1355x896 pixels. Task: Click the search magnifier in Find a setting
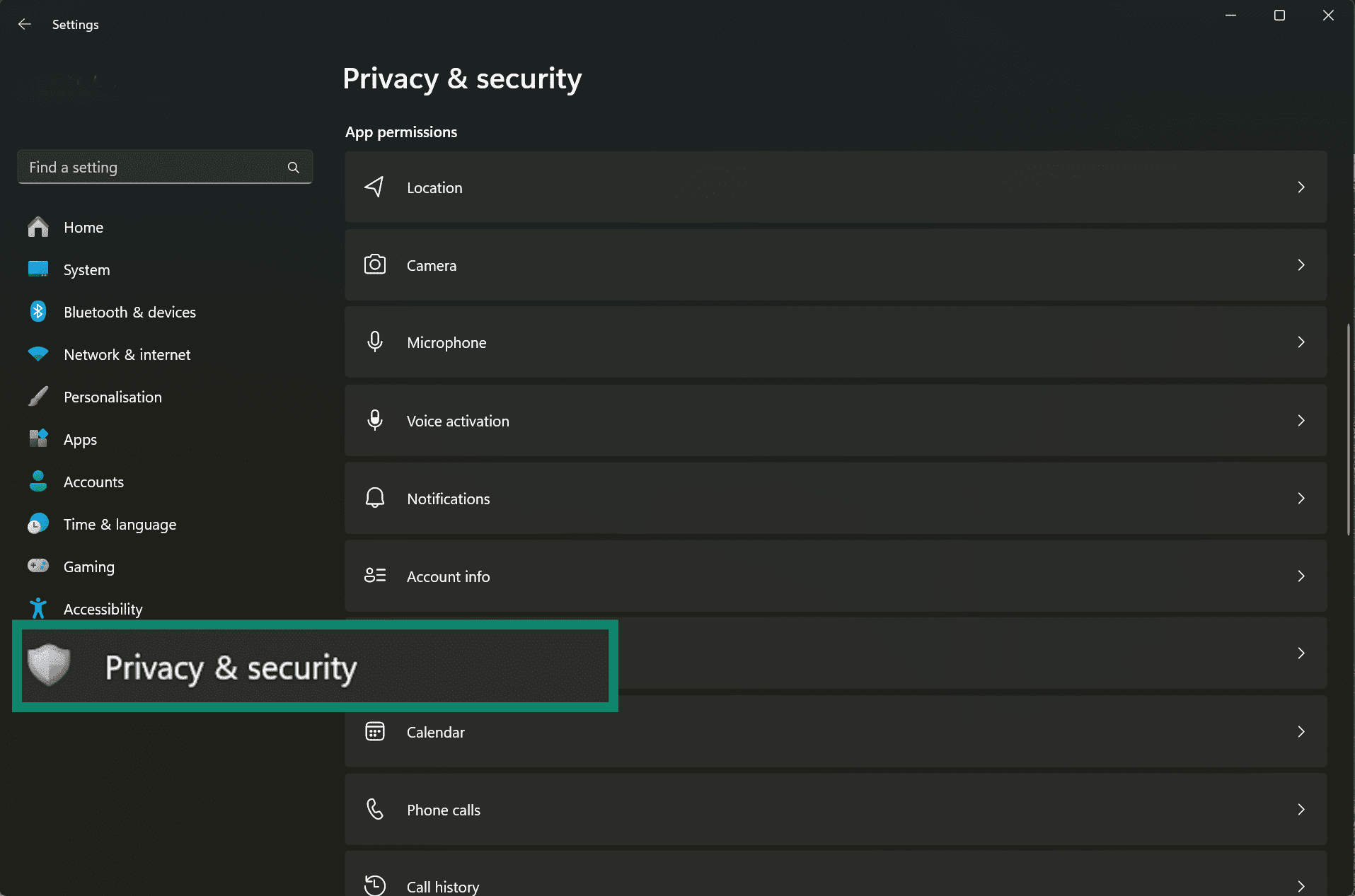293,167
